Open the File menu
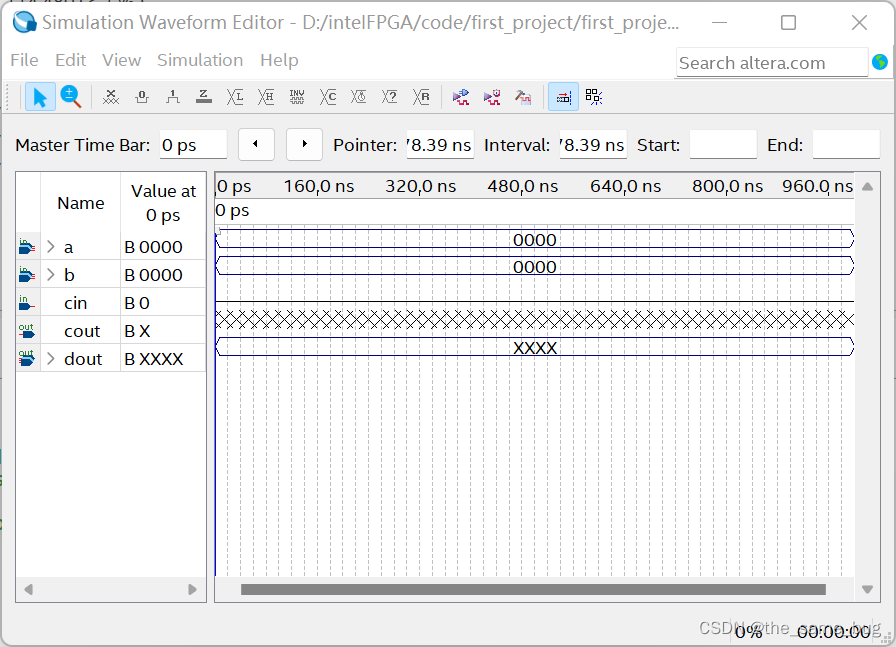The height and width of the screenshot is (647, 896). (25, 60)
